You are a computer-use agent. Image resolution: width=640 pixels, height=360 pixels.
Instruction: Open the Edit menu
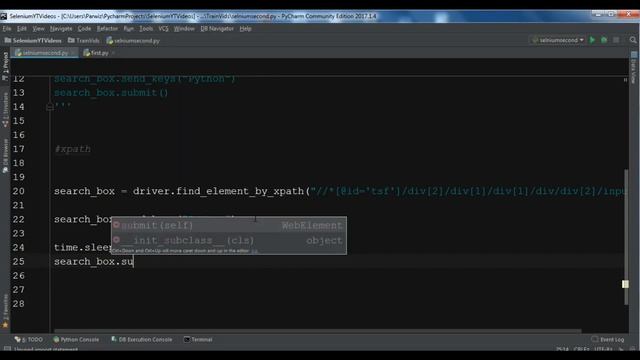(x=22, y=29)
